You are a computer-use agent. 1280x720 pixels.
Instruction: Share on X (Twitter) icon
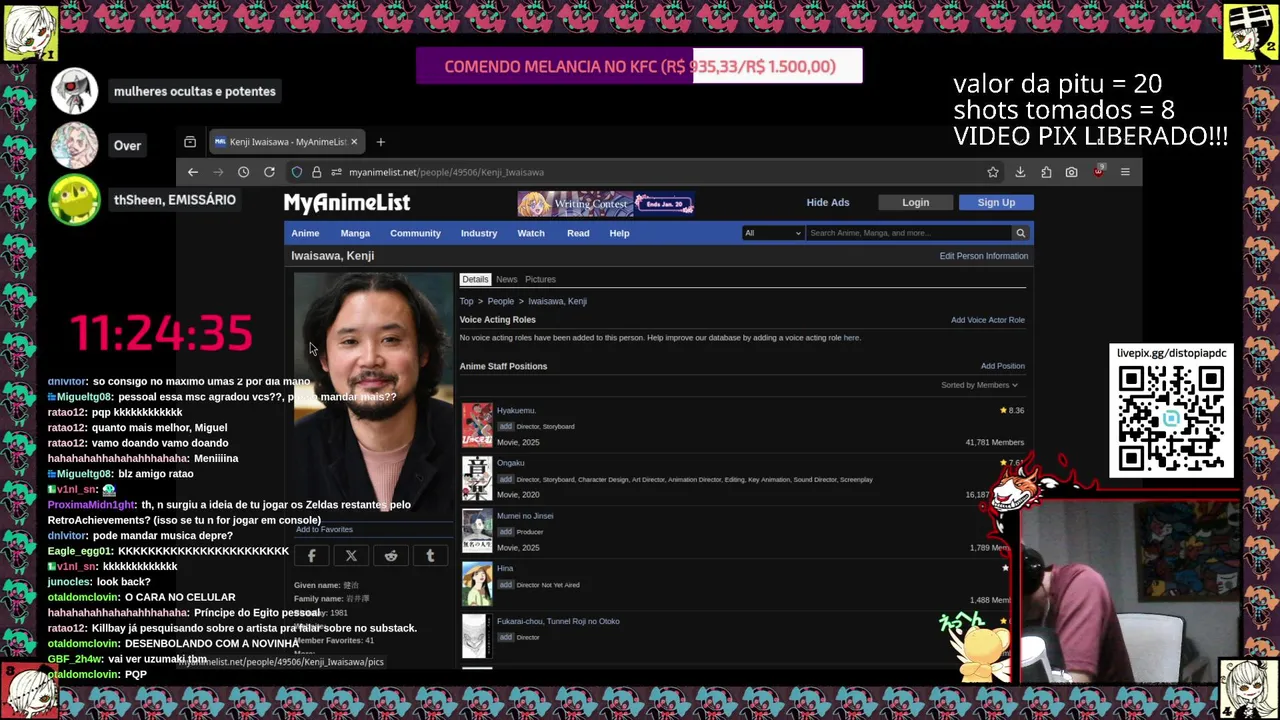[x=351, y=556]
